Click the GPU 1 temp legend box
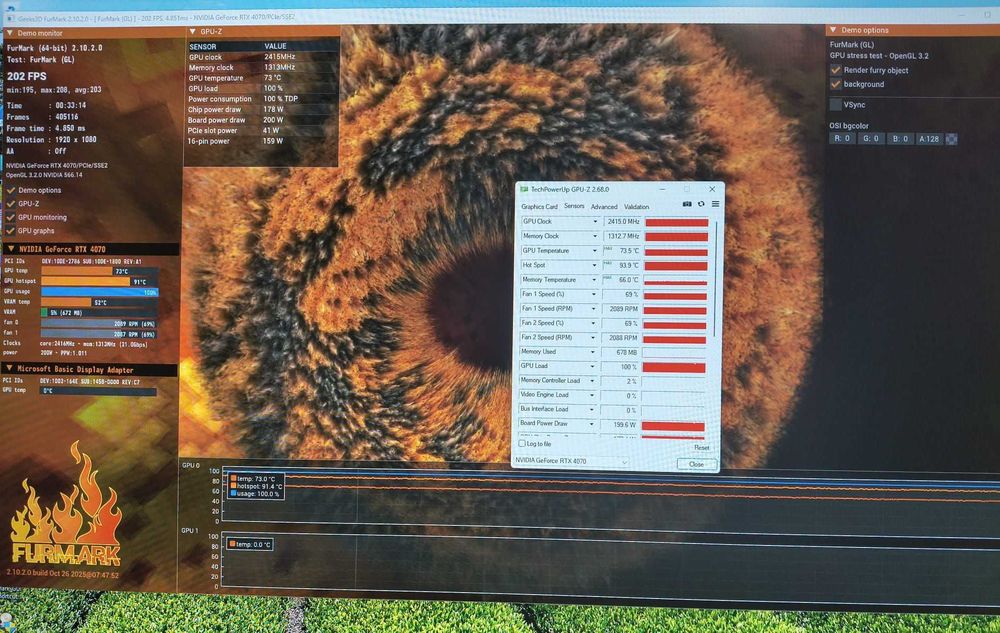The width and height of the screenshot is (1000, 633). [x=250, y=544]
